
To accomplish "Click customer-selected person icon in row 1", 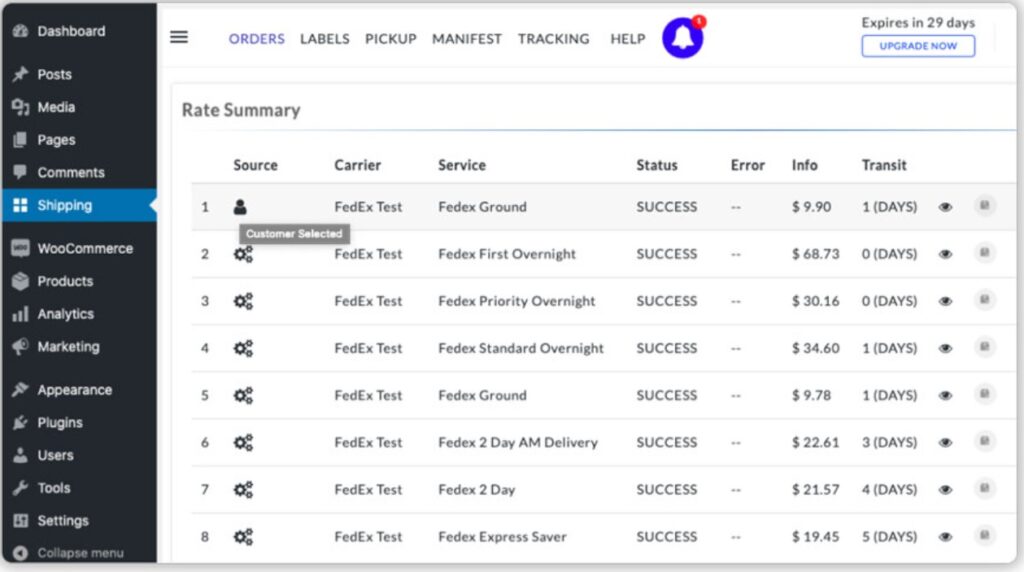I will click(x=240, y=207).
